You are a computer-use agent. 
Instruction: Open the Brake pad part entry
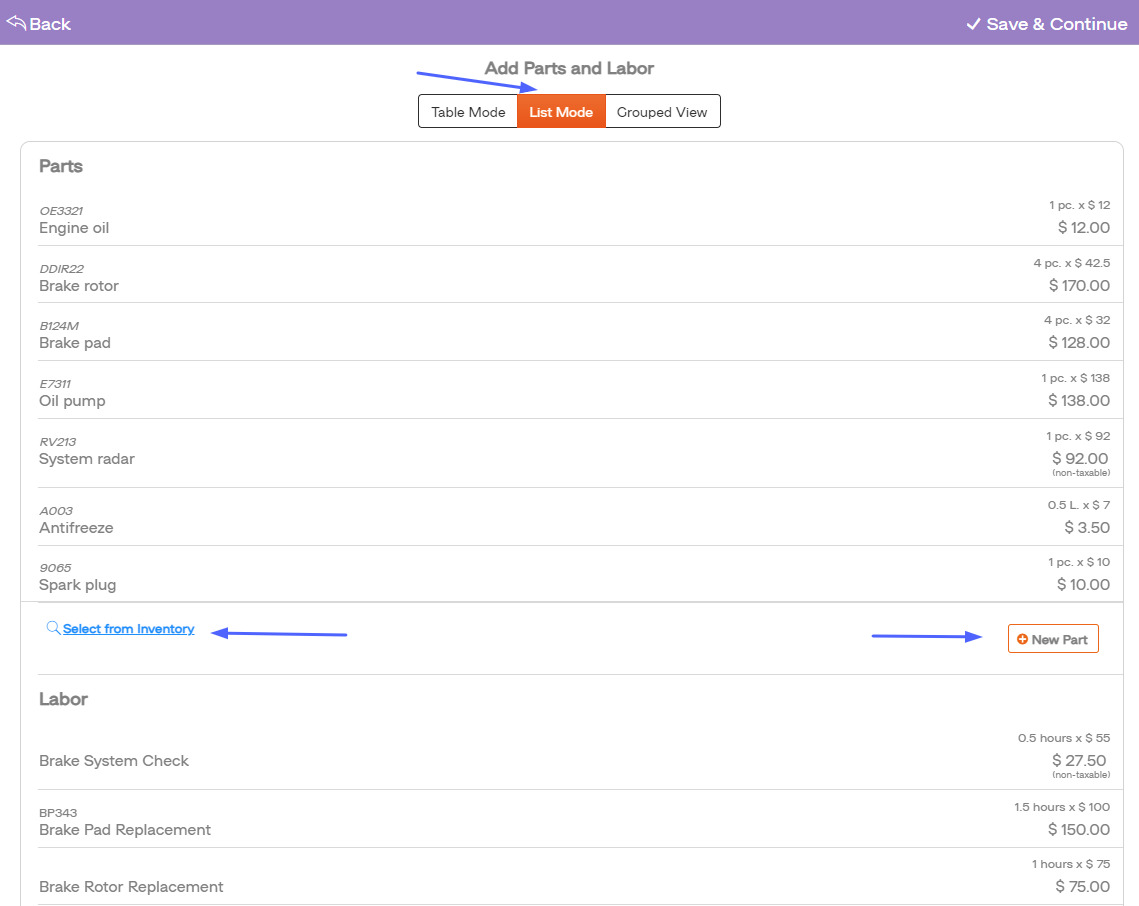75,343
